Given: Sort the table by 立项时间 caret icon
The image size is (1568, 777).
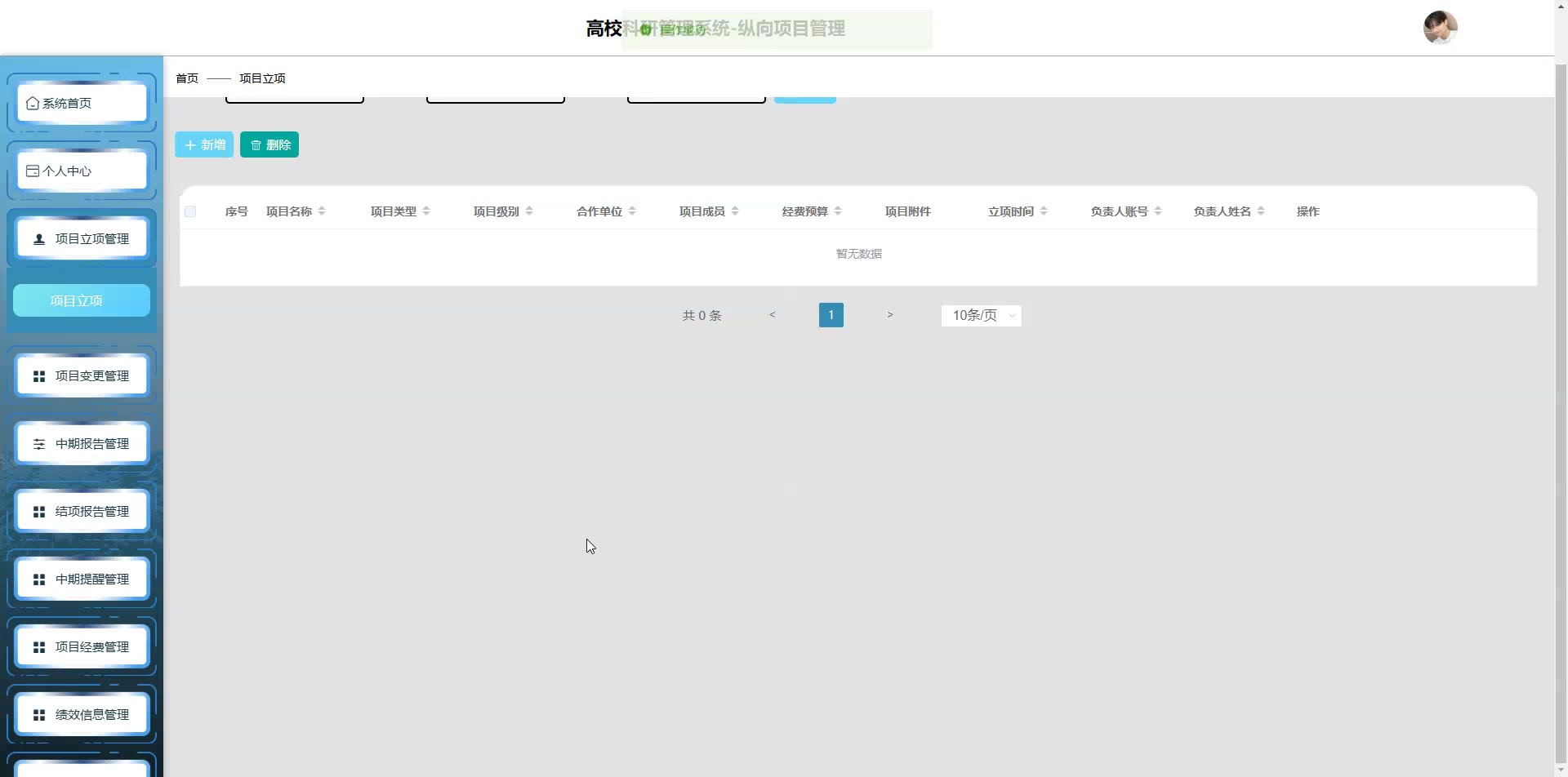Looking at the screenshot, I should 1044,211.
